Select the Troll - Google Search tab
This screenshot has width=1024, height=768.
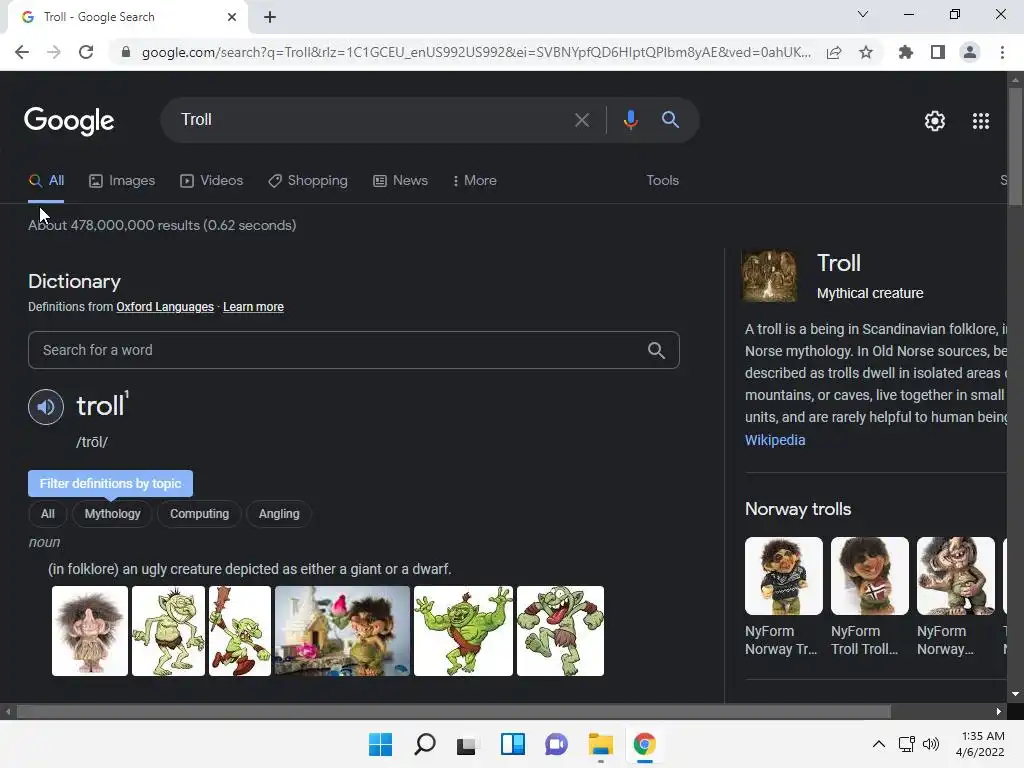click(127, 17)
